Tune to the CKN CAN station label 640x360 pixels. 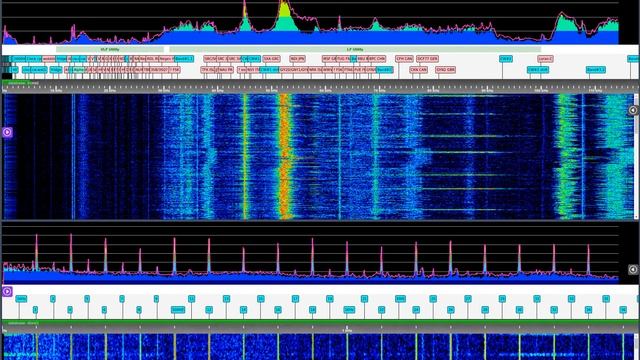[x=418, y=70]
